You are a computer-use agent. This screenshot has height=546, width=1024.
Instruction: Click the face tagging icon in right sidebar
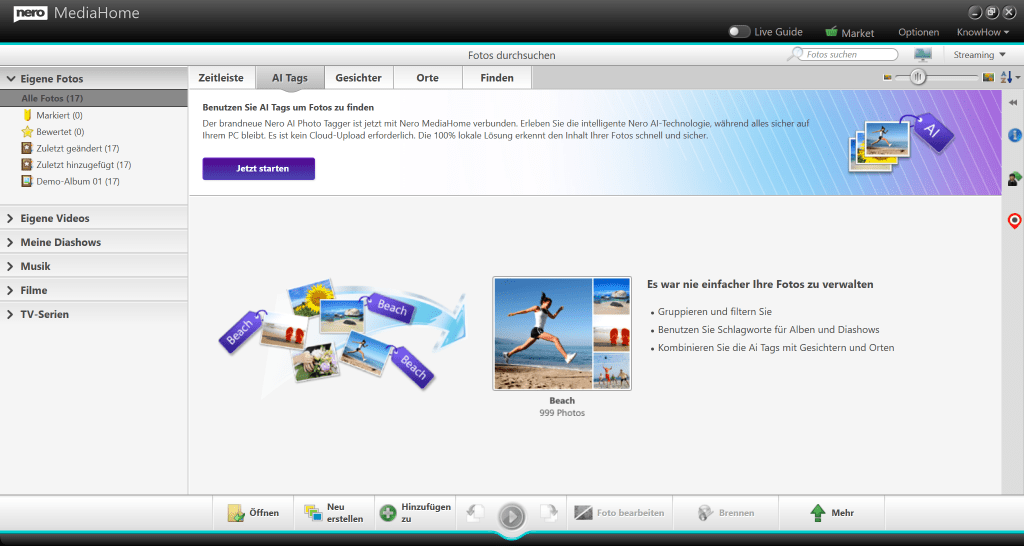tap(1014, 179)
